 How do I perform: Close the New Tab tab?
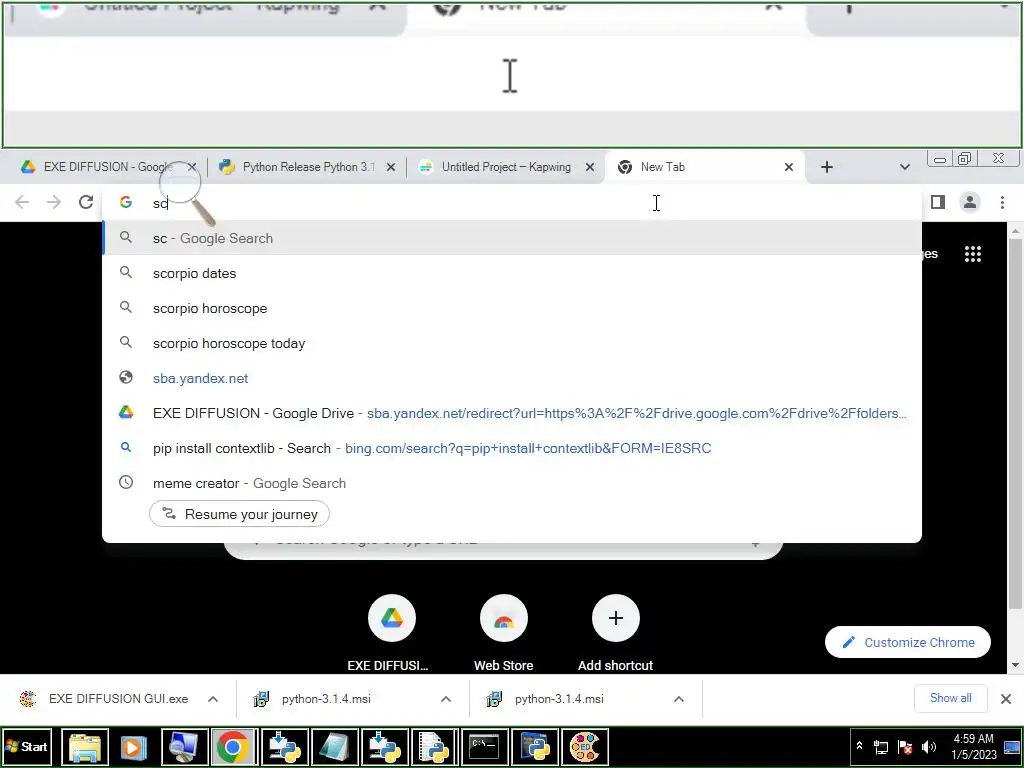[789, 167]
